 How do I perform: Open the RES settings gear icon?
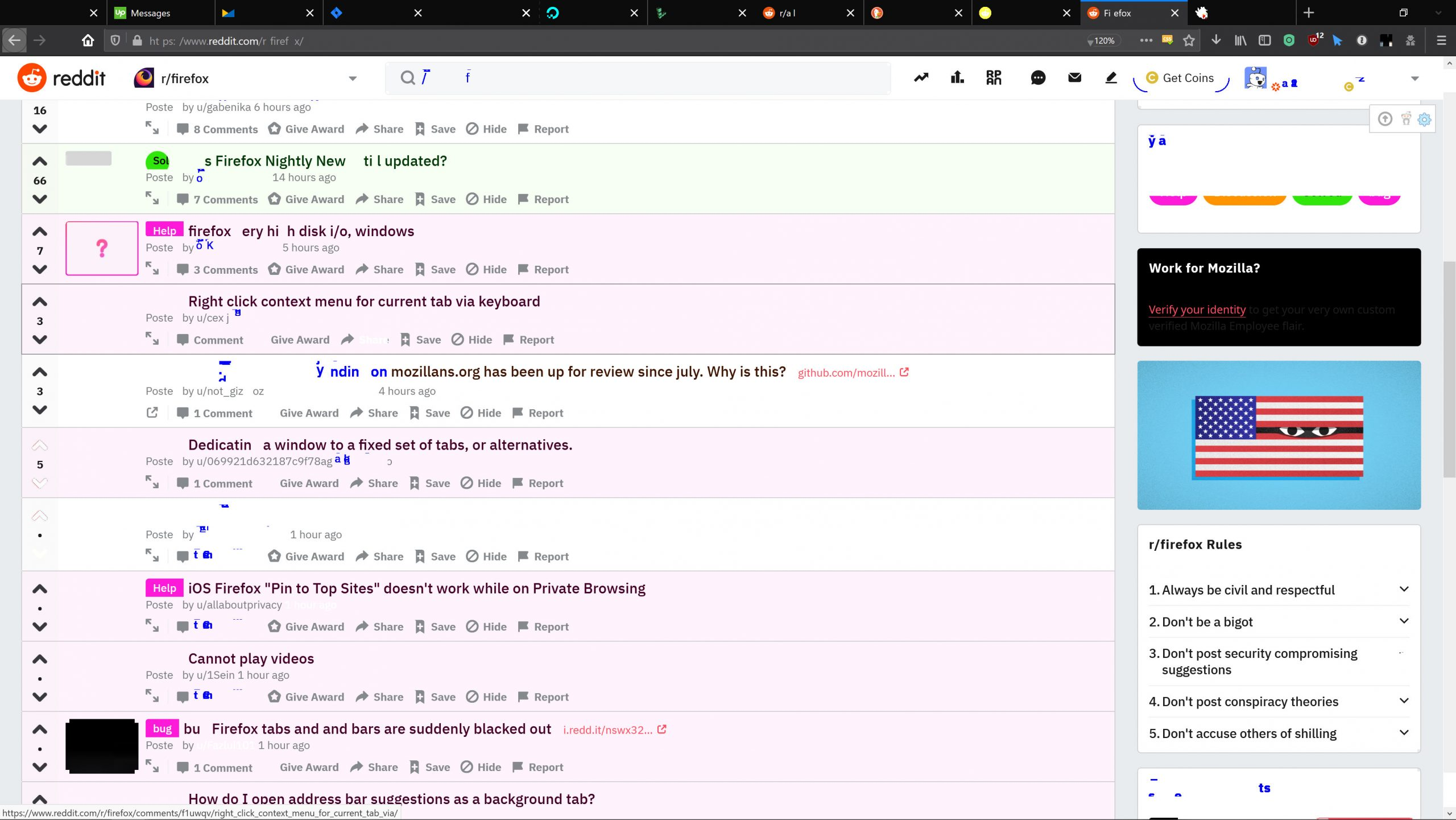click(1424, 119)
